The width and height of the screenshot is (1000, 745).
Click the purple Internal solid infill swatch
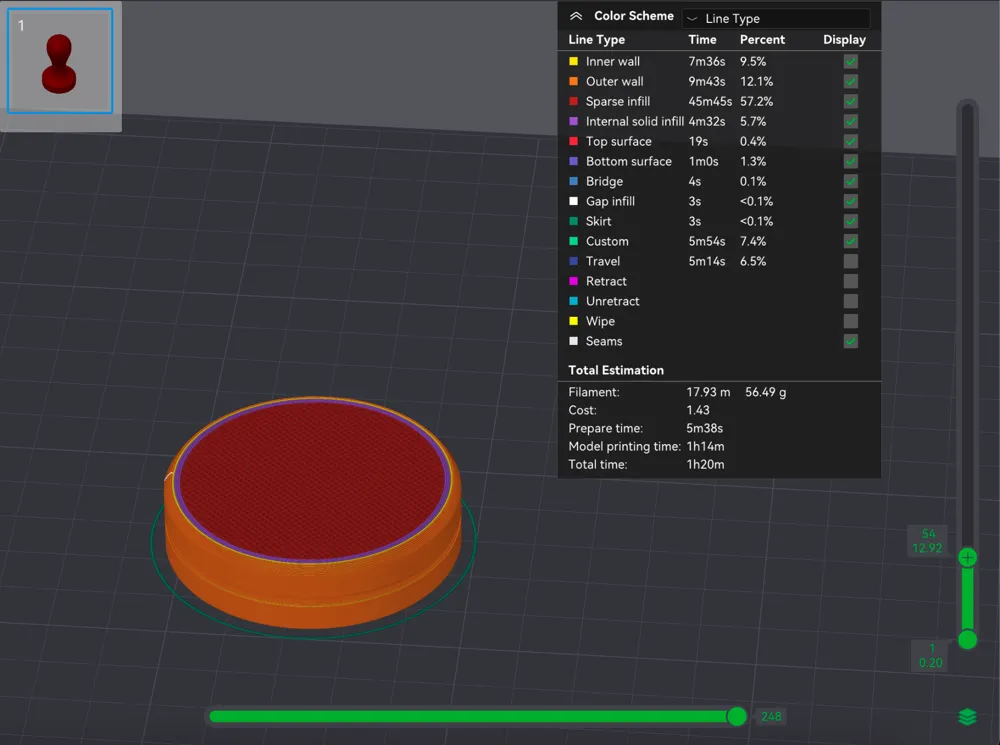[x=573, y=121]
